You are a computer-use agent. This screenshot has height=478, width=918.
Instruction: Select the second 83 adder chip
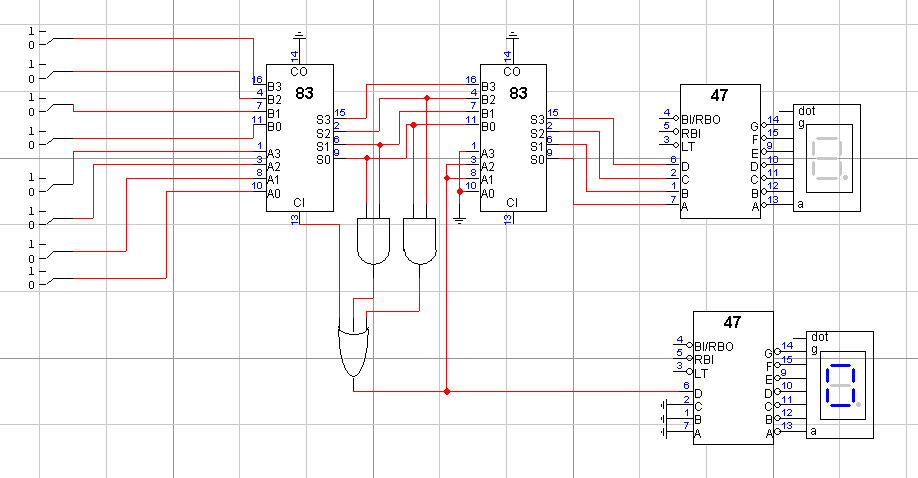pos(513,138)
